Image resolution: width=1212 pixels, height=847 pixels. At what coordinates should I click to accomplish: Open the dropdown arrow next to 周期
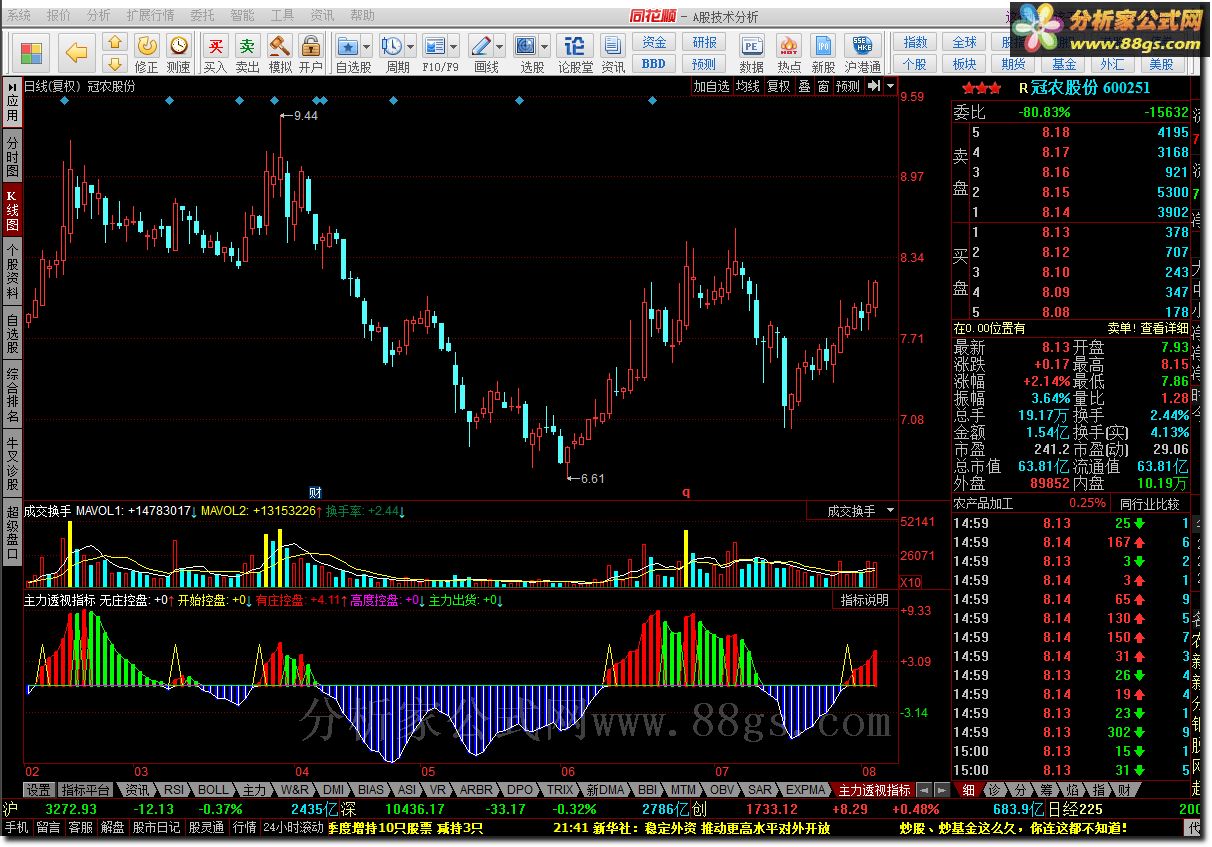(410, 47)
